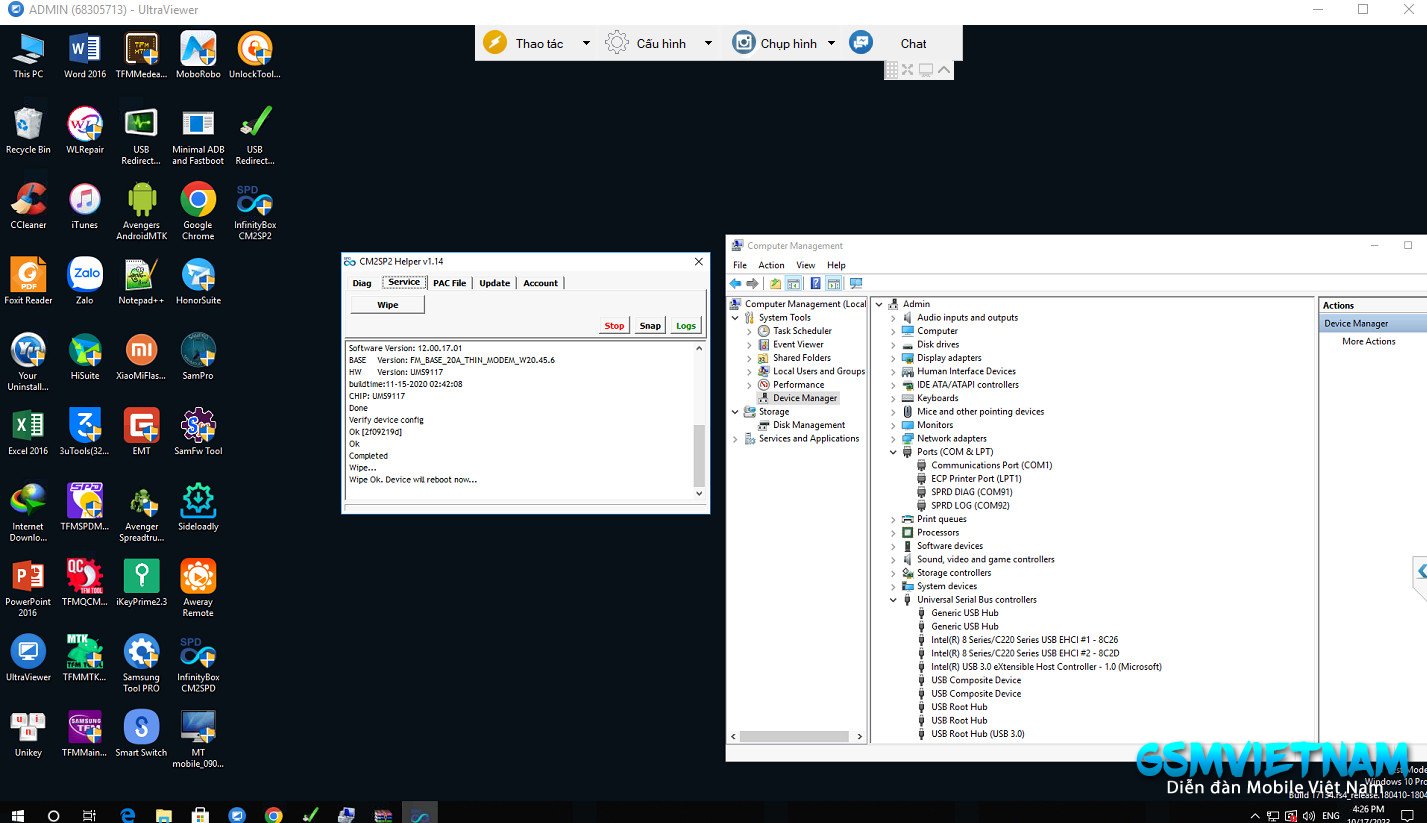Image resolution: width=1427 pixels, height=823 pixels.
Task: Launch Notepad++ from the desktop
Action: (x=141, y=281)
